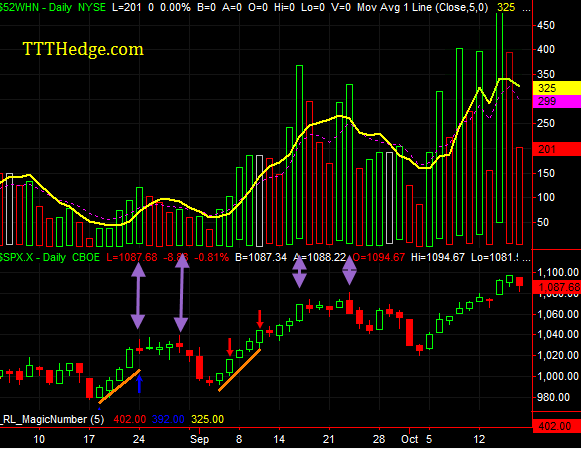581x449 pixels.
Task: Click the date label 17 on time axis
Action: (x=89, y=439)
